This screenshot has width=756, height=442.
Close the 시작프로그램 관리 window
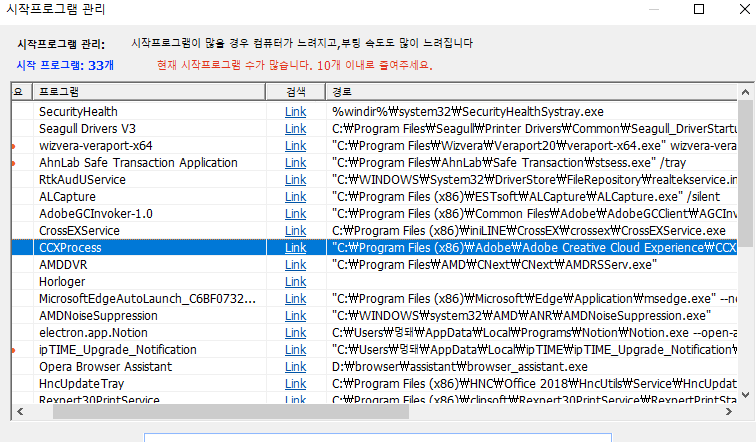pyautogui.click(x=744, y=9)
